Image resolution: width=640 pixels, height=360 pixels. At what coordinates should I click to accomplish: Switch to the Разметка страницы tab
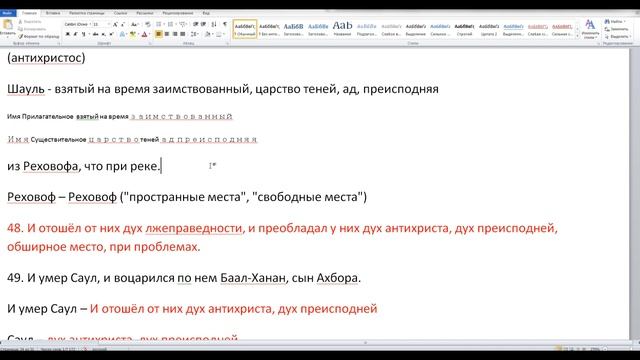[x=87, y=13]
